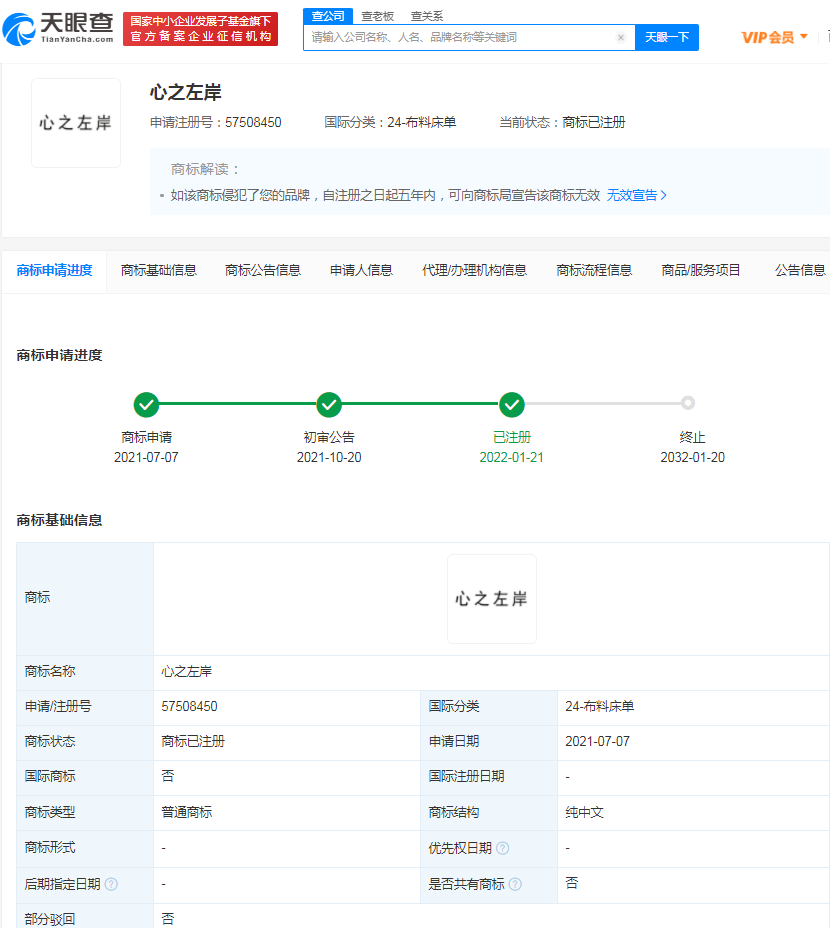
Task: Click the 心之左岸 page heading
Action: click(185, 92)
